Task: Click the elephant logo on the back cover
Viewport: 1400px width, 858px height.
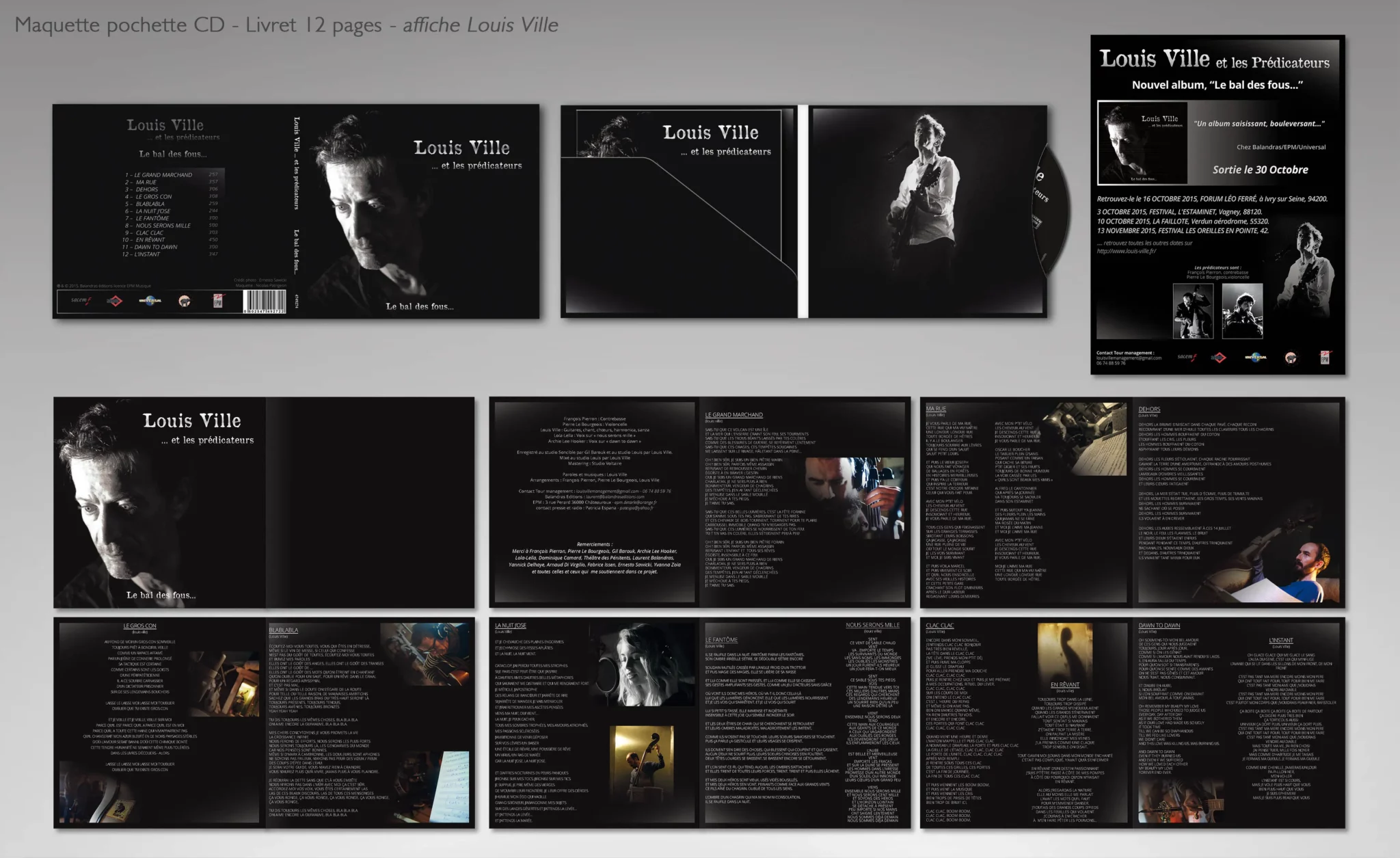Action: click(185, 301)
